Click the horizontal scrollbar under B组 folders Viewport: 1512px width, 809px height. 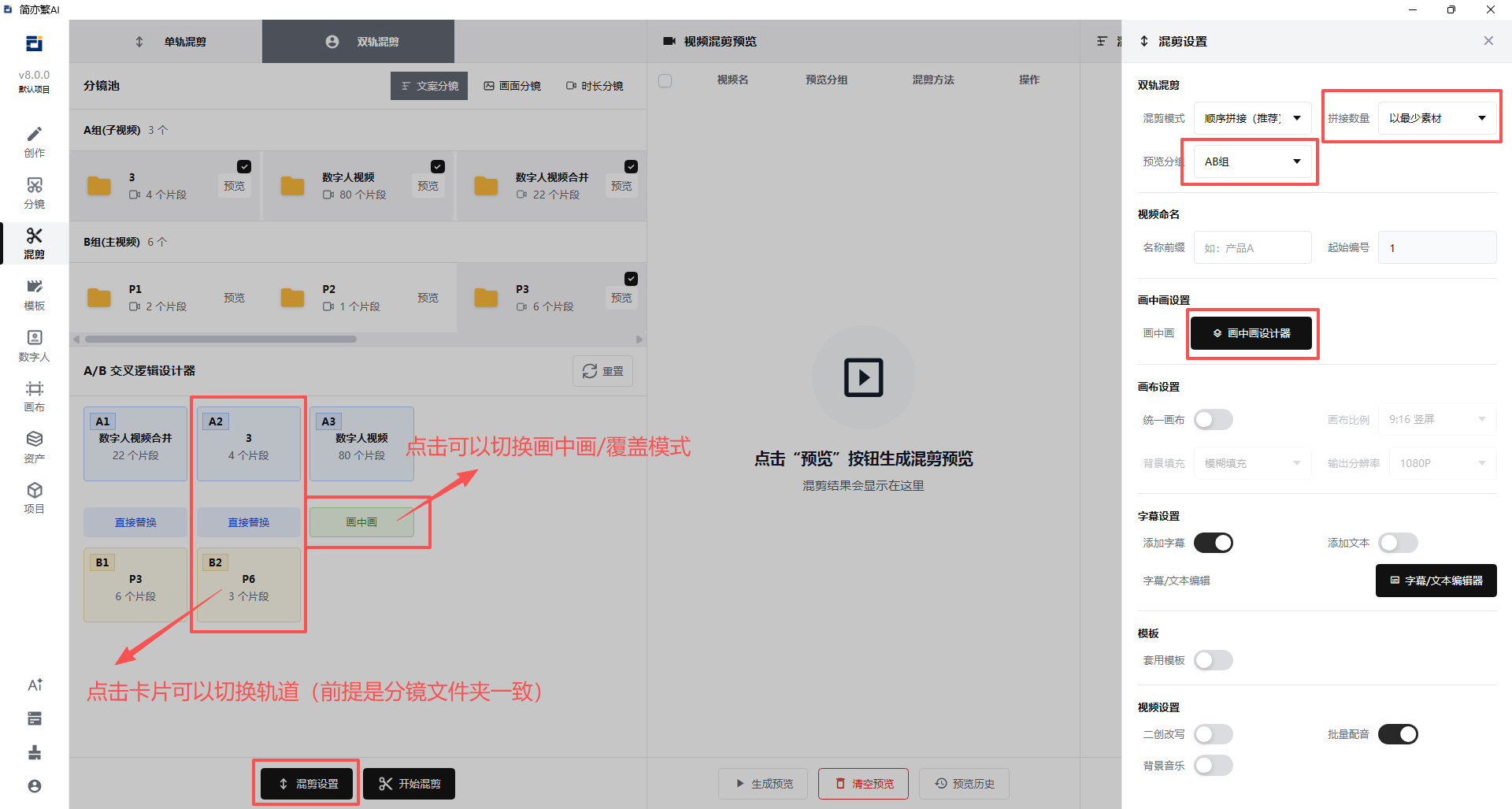tap(220, 340)
